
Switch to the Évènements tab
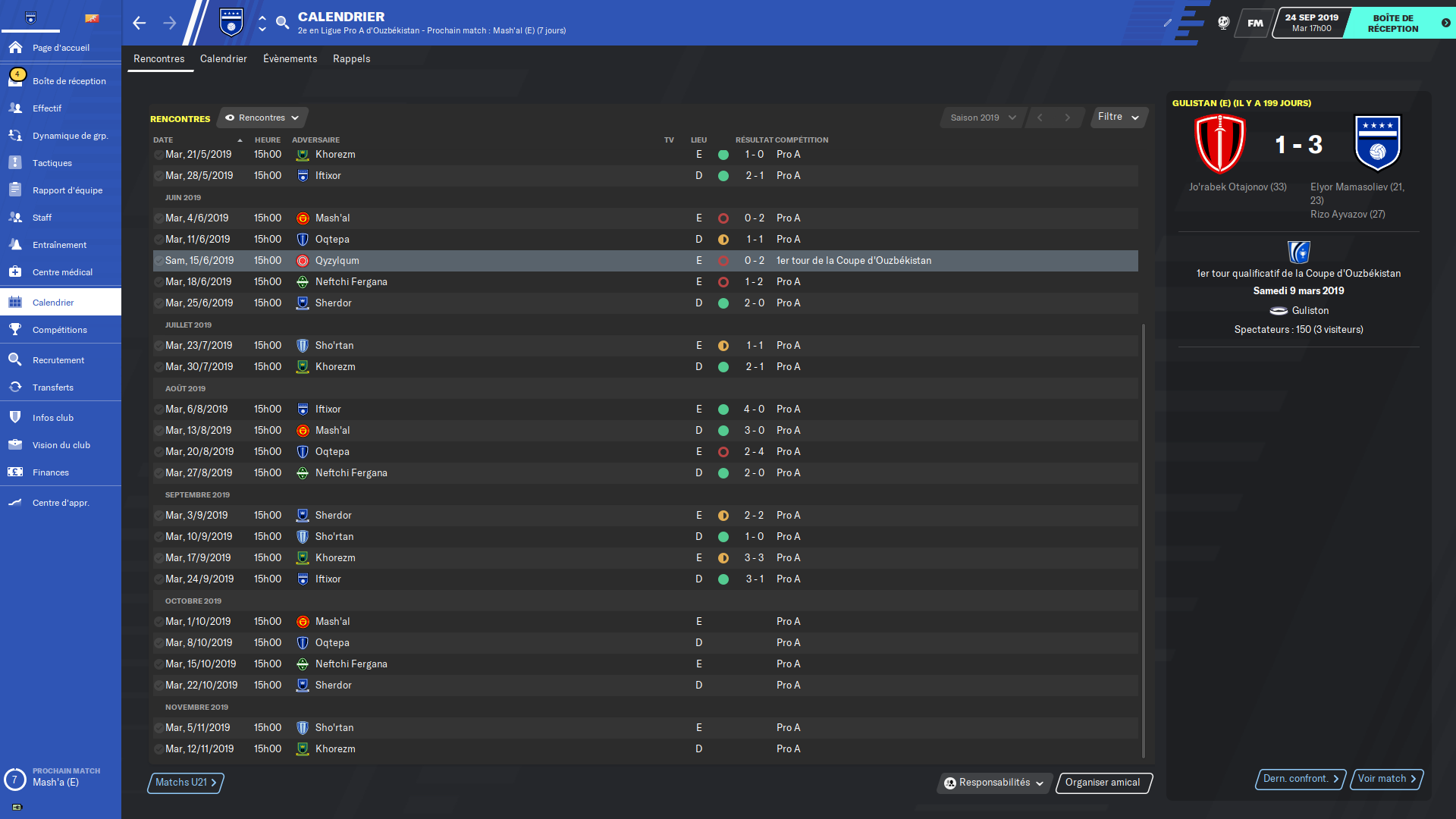(290, 58)
